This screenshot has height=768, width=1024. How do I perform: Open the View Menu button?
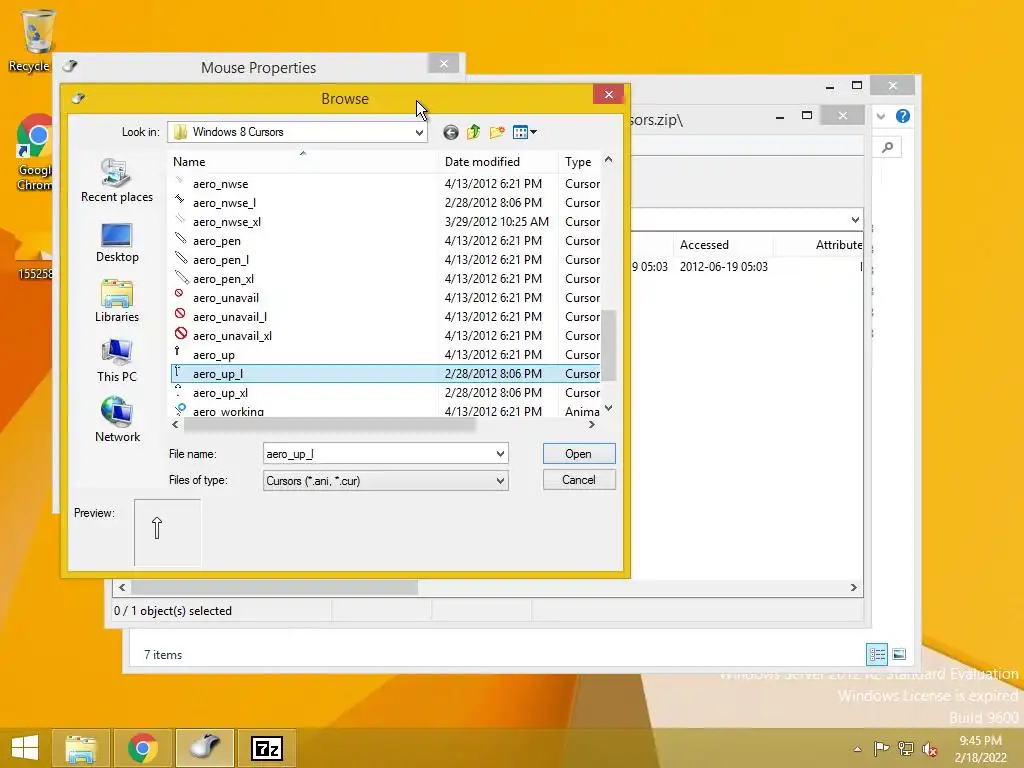(524, 133)
